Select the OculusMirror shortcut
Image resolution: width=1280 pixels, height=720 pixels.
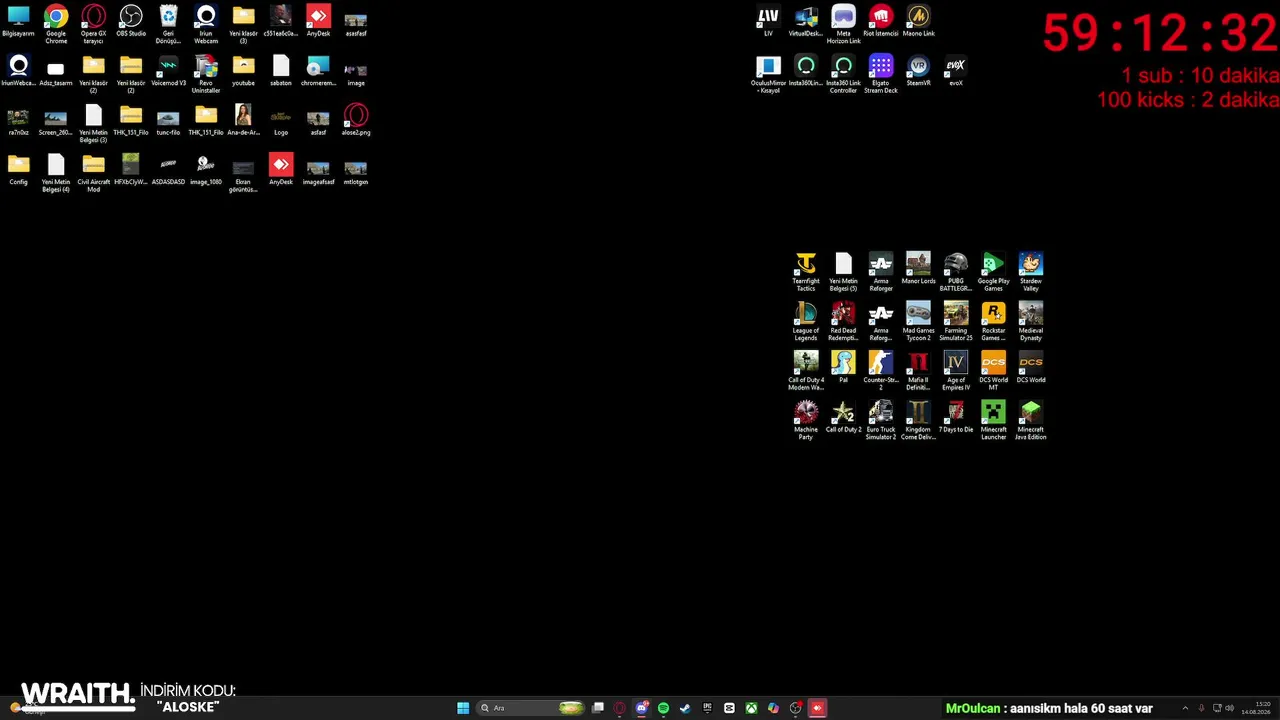(768, 74)
